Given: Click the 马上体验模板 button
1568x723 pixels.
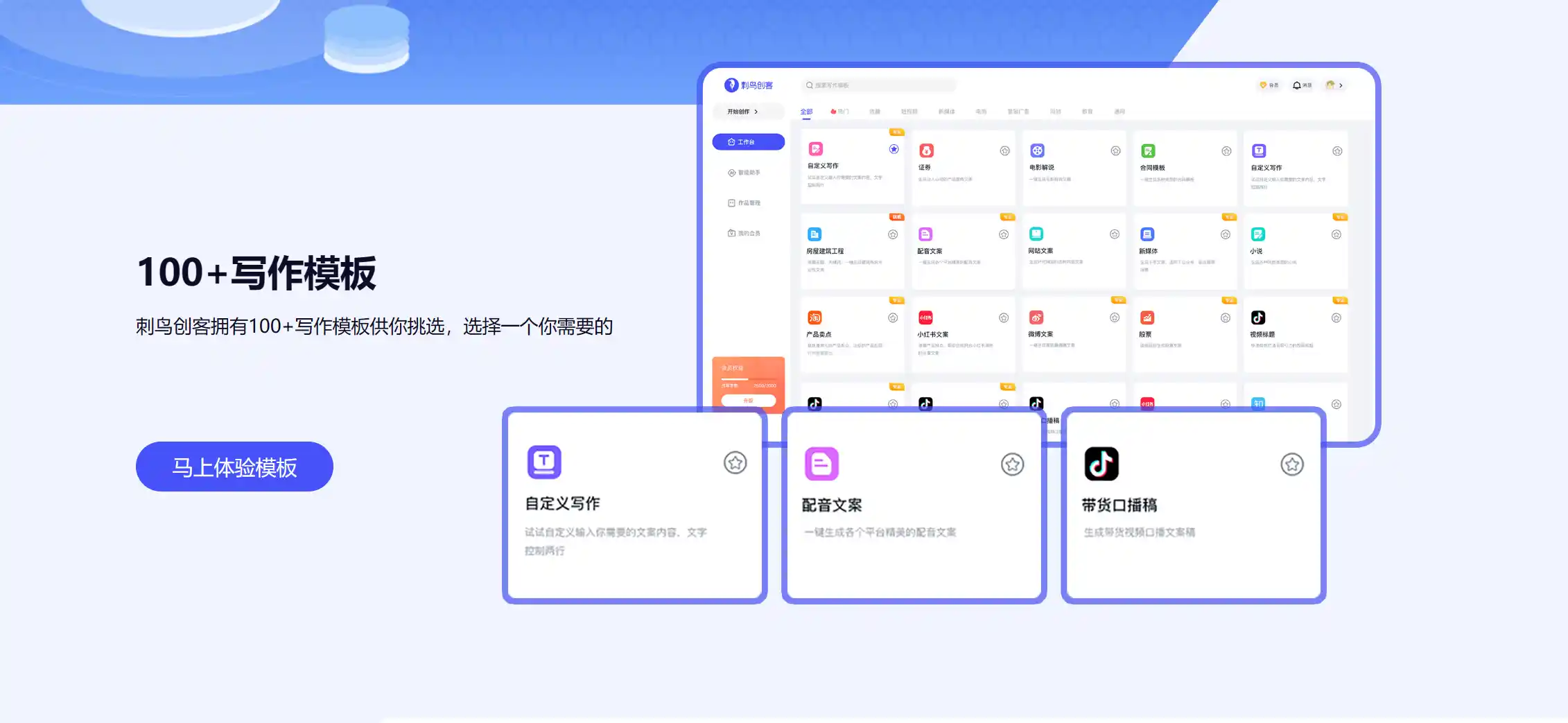Looking at the screenshot, I should tap(234, 467).
